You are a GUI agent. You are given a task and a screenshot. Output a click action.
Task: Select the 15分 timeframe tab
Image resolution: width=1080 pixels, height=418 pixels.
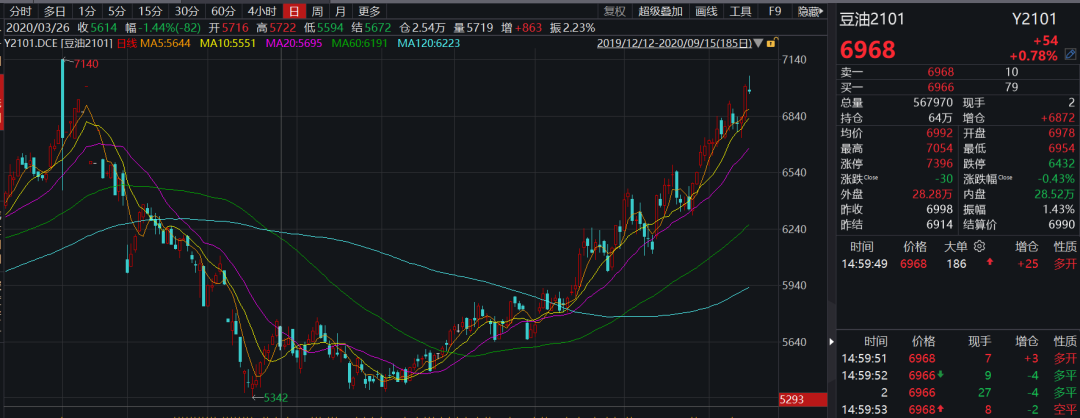coord(150,12)
